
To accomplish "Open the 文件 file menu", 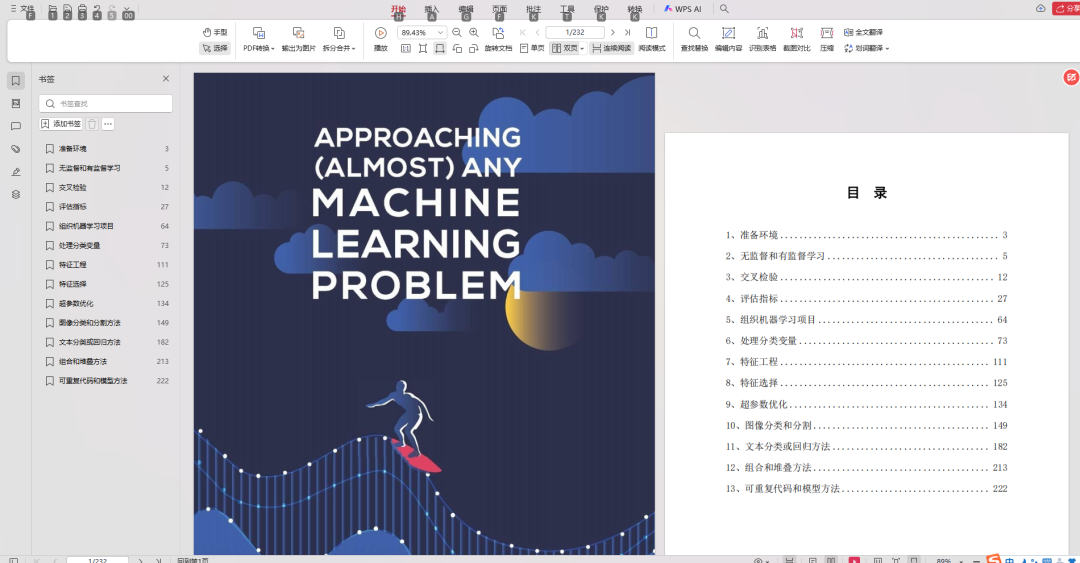I will [22, 9].
